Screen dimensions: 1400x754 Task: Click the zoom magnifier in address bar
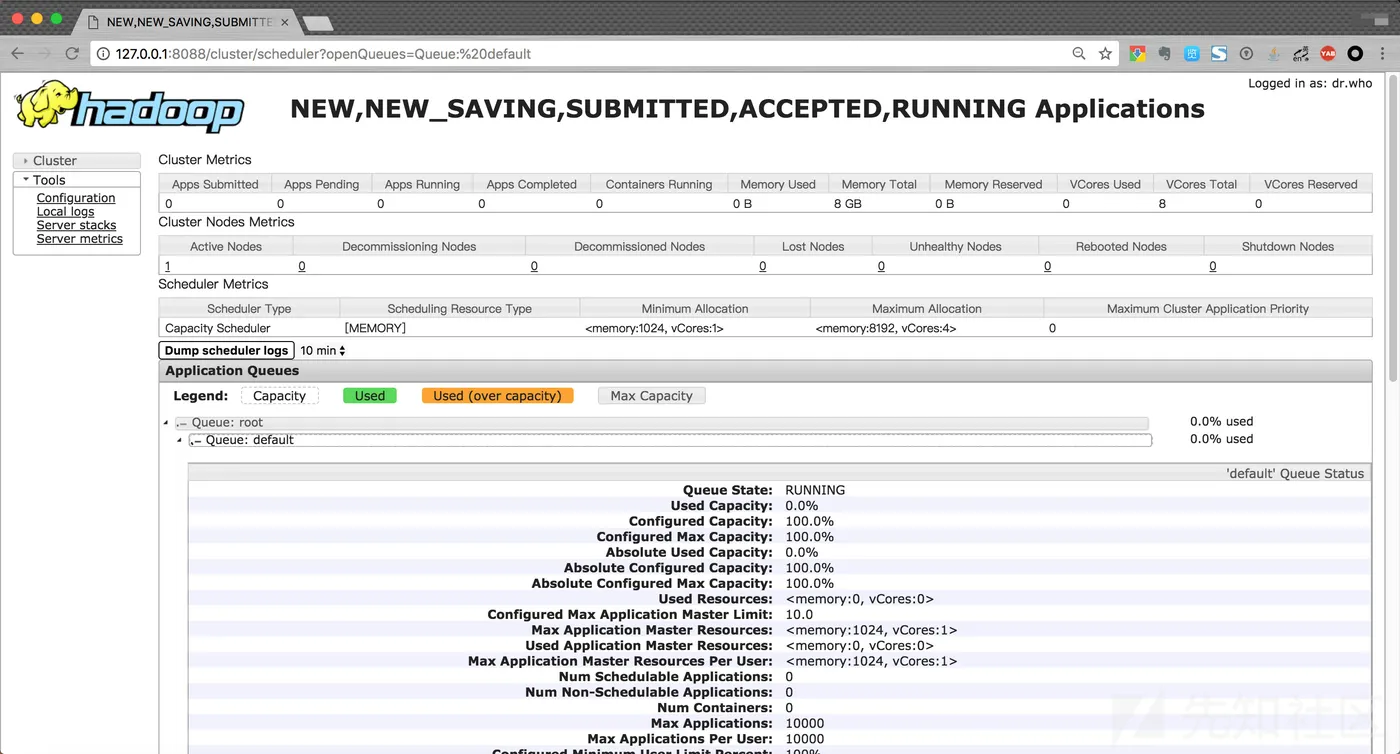point(1079,54)
